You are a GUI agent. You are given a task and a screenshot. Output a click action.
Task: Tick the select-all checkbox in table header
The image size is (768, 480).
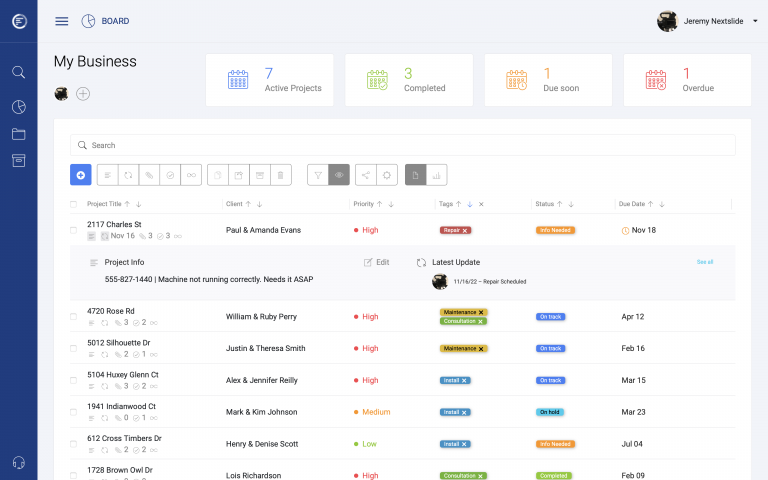point(73,204)
